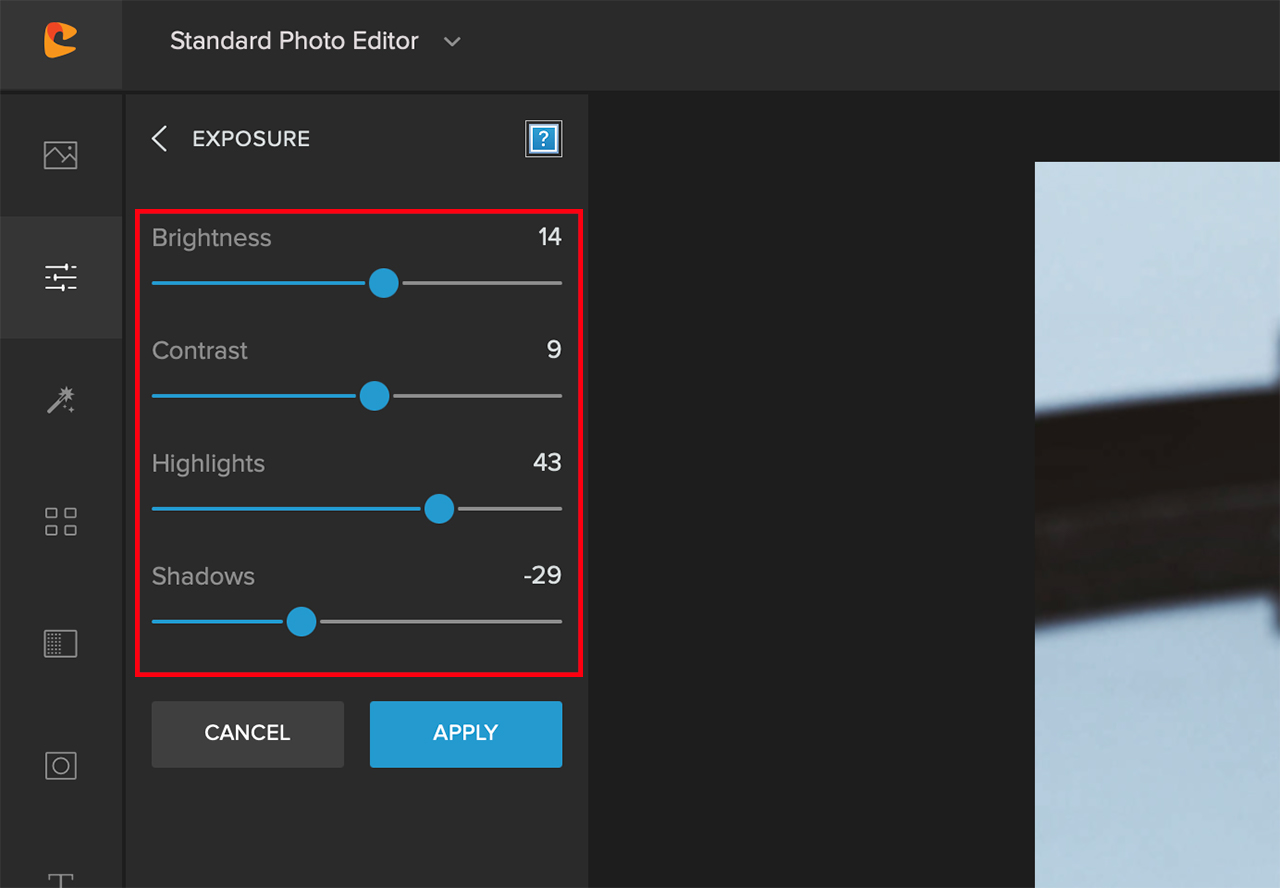Click the Brightness slider handle
This screenshot has height=888, width=1280.
coord(384,283)
